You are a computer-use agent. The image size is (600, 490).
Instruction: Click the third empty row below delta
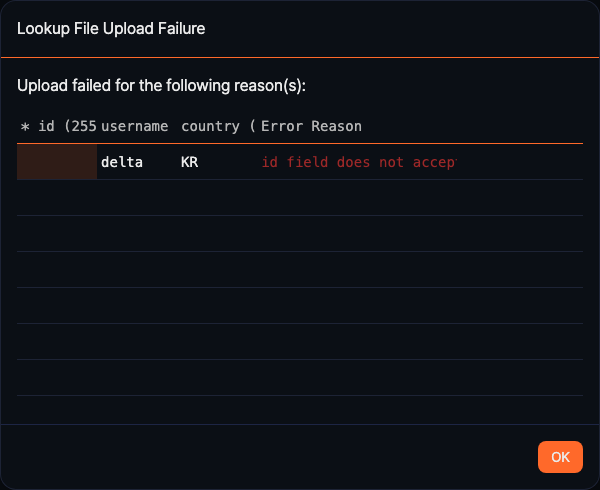(300, 270)
